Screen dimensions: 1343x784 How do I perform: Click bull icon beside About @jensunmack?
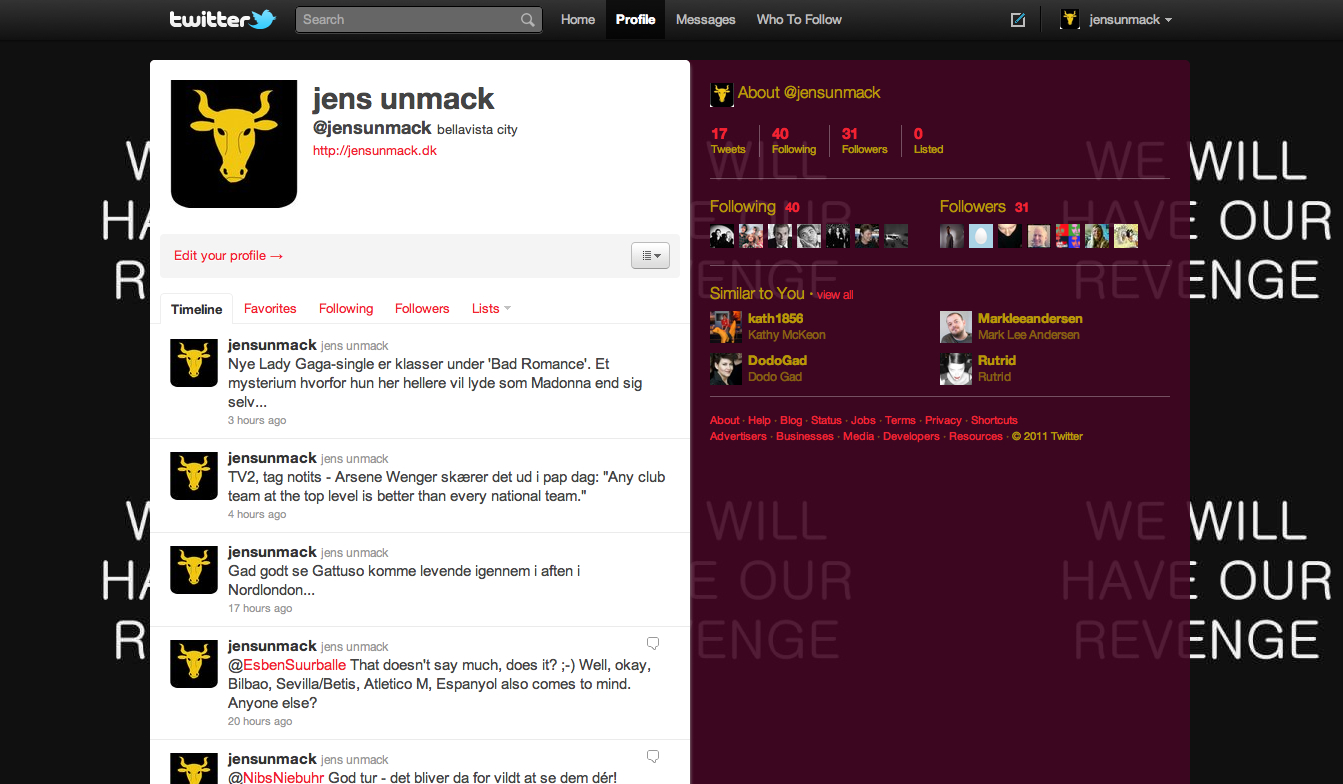(x=721, y=94)
